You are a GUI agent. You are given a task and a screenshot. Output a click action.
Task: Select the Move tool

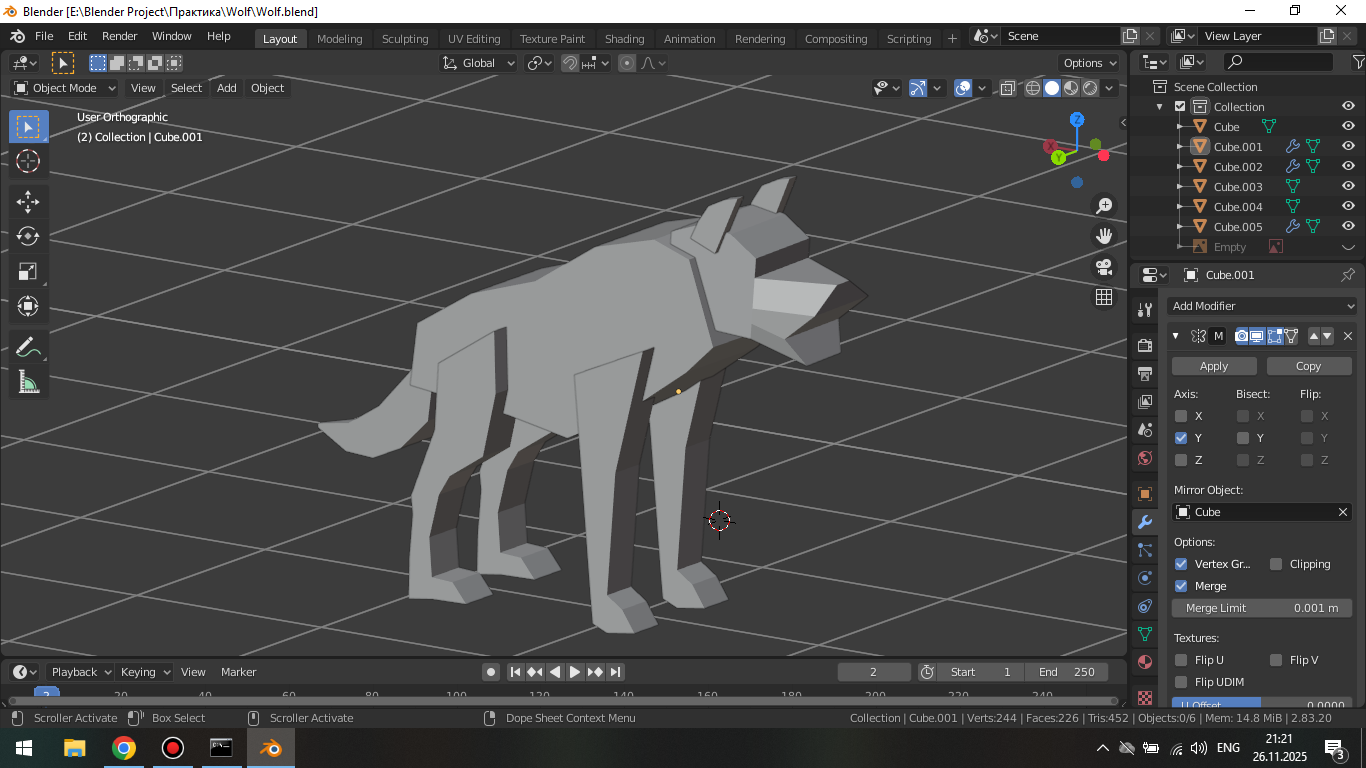click(28, 201)
